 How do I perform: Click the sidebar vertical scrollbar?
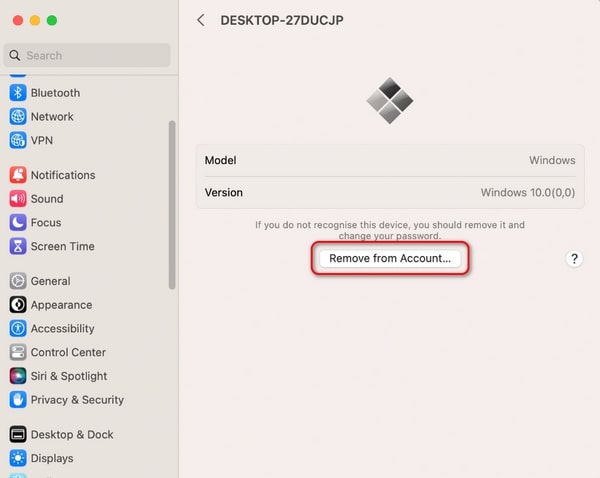click(172, 205)
